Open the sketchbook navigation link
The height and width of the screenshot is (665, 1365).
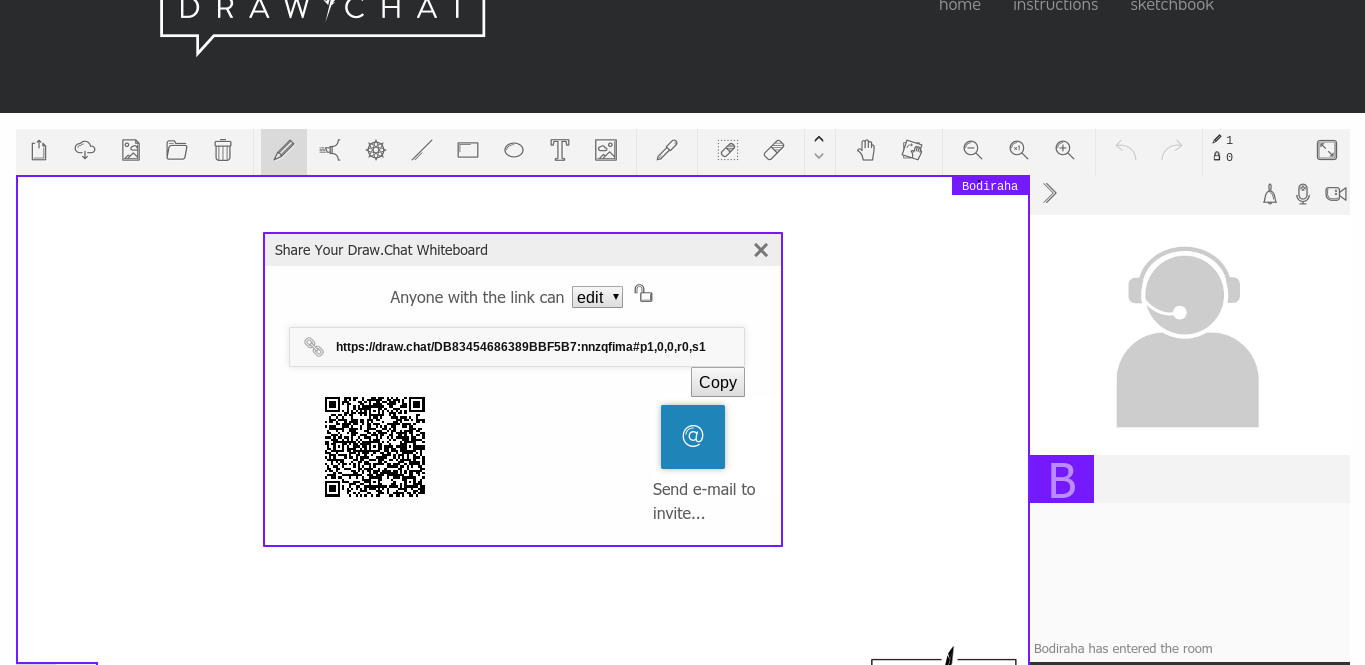click(1172, 5)
